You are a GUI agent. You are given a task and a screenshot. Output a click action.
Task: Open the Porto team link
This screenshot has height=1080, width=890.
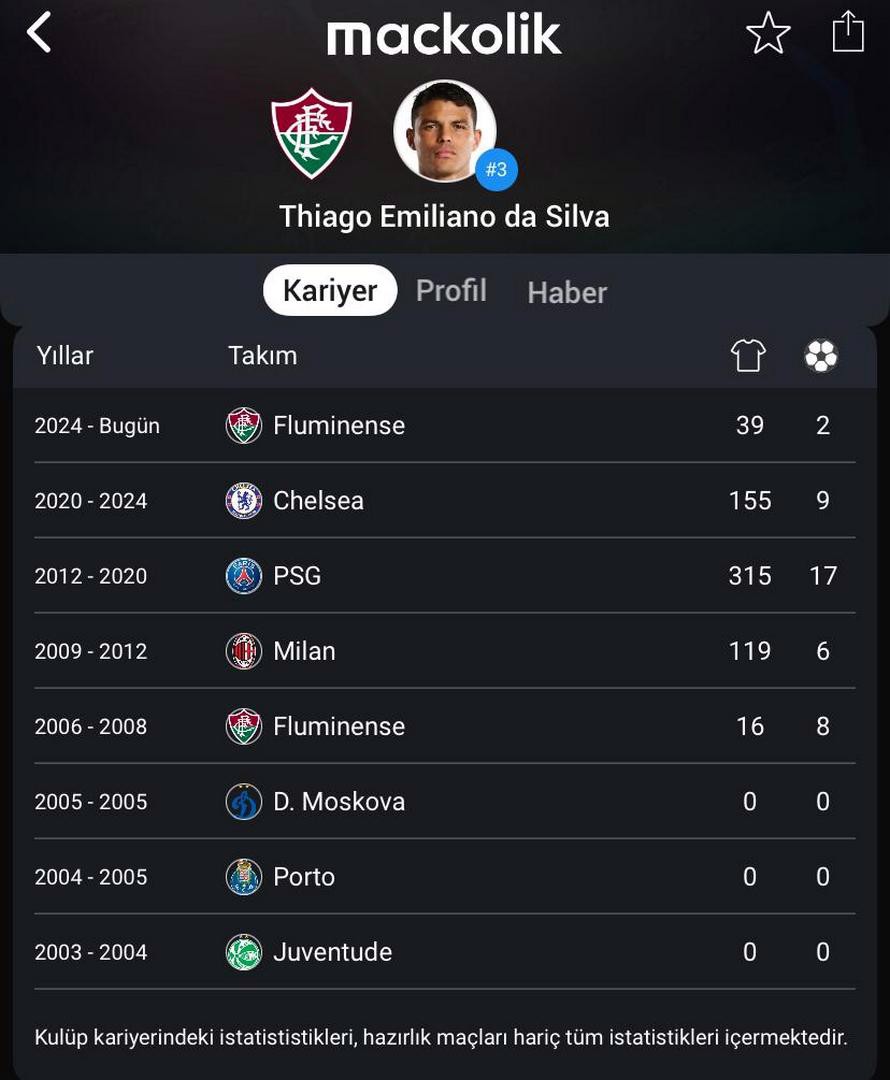point(304,877)
